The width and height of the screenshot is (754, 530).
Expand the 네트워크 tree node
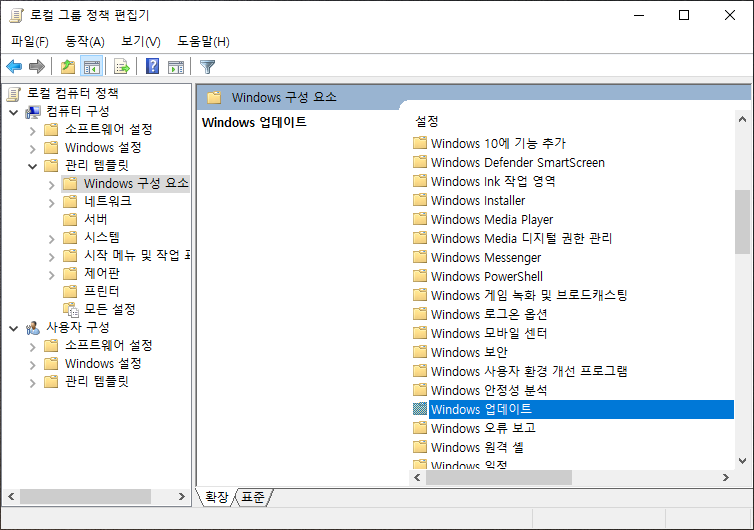(51, 203)
